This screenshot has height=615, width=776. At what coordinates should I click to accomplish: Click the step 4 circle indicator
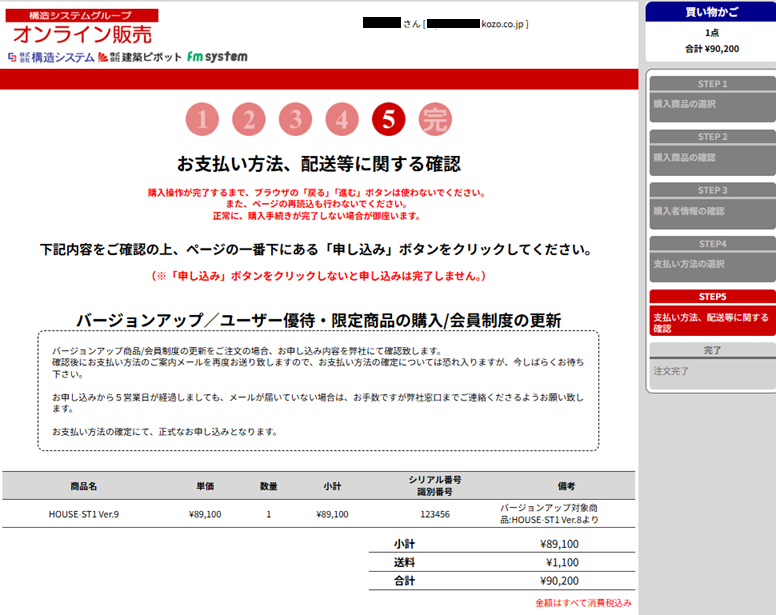tap(342, 120)
